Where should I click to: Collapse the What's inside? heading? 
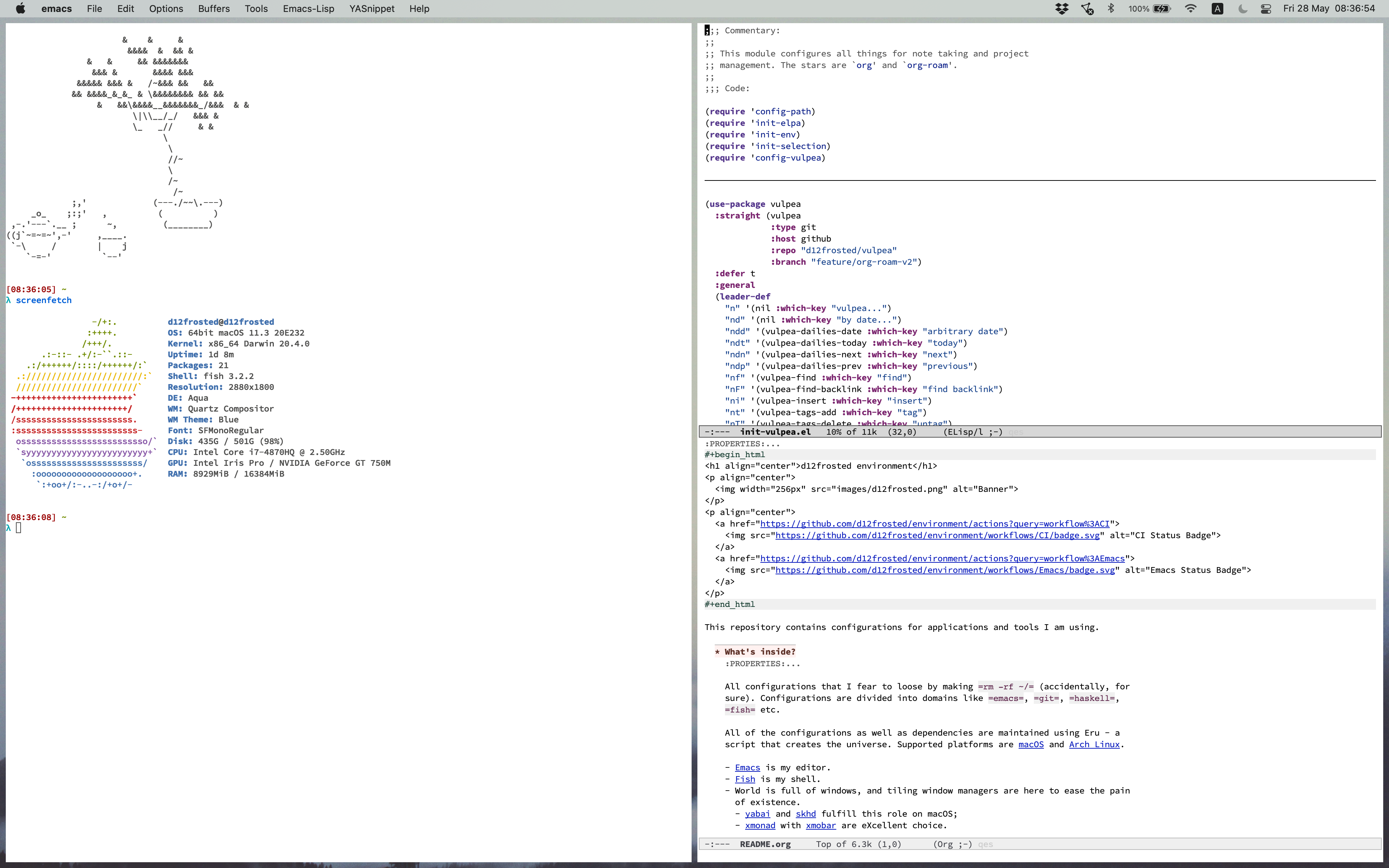759,652
